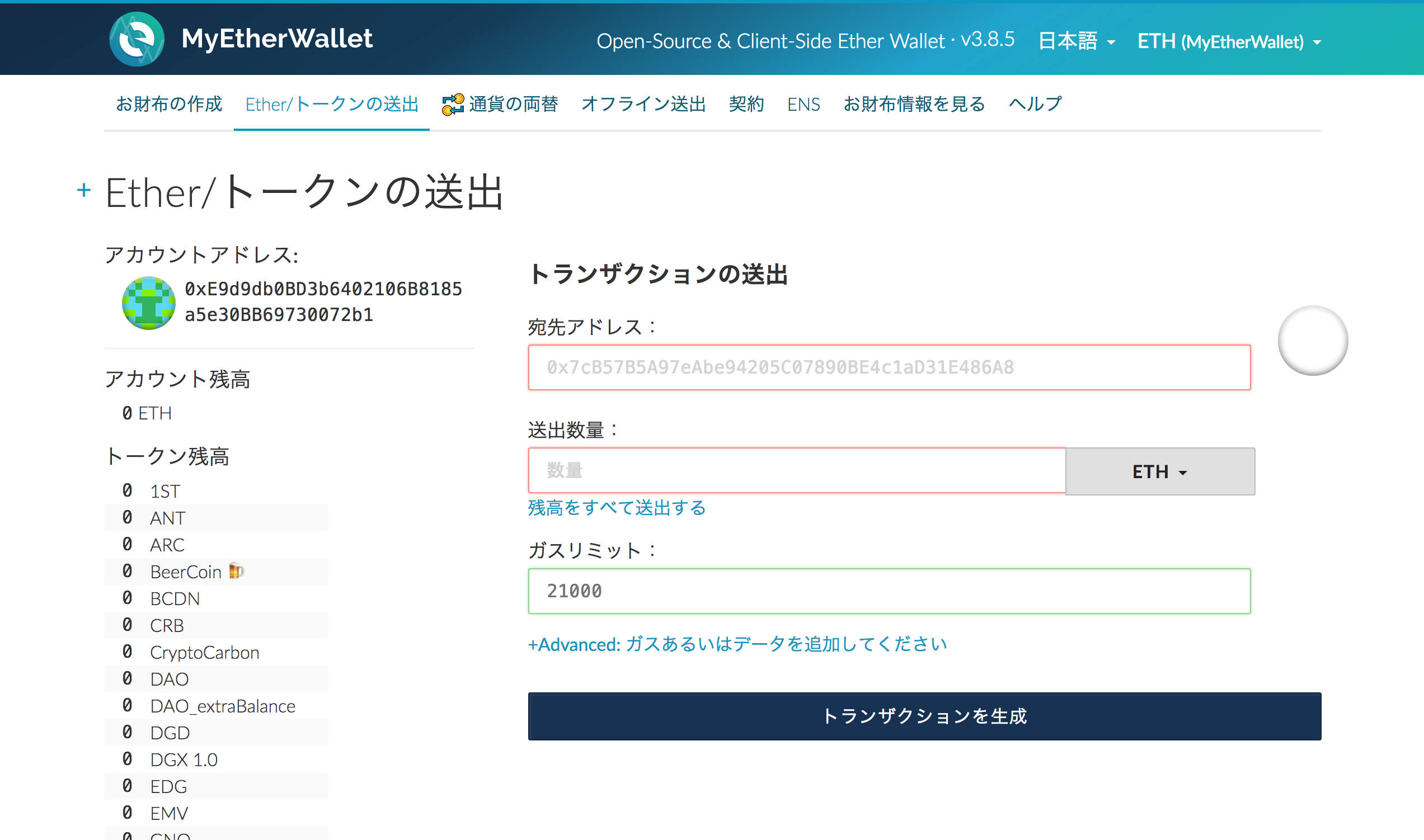Open the ENS tab
Screen dimensions: 1424x840
pyautogui.click(x=803, y=104)
